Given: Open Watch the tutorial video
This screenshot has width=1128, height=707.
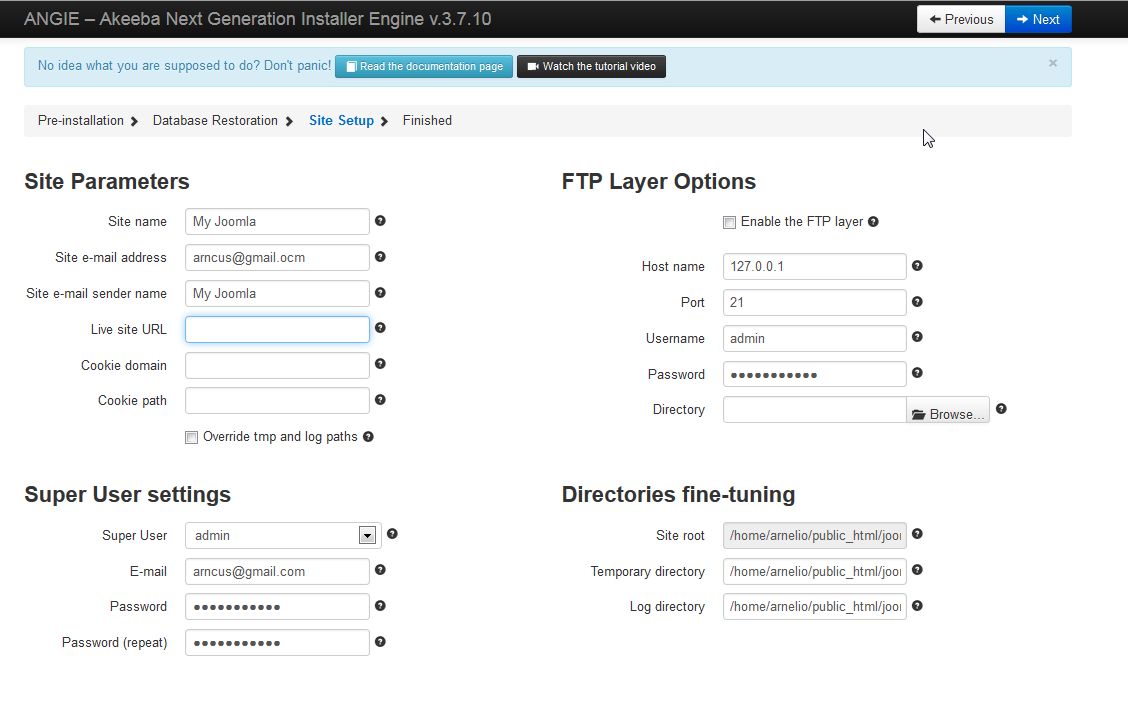Looking at the screenshot, I should click(x=591, y=66).
